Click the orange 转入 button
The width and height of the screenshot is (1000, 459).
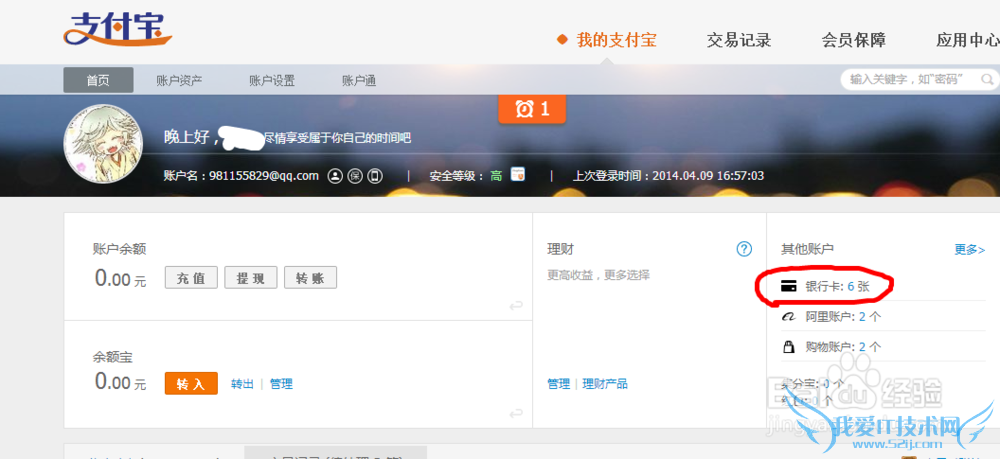click(x=191, y=384)
